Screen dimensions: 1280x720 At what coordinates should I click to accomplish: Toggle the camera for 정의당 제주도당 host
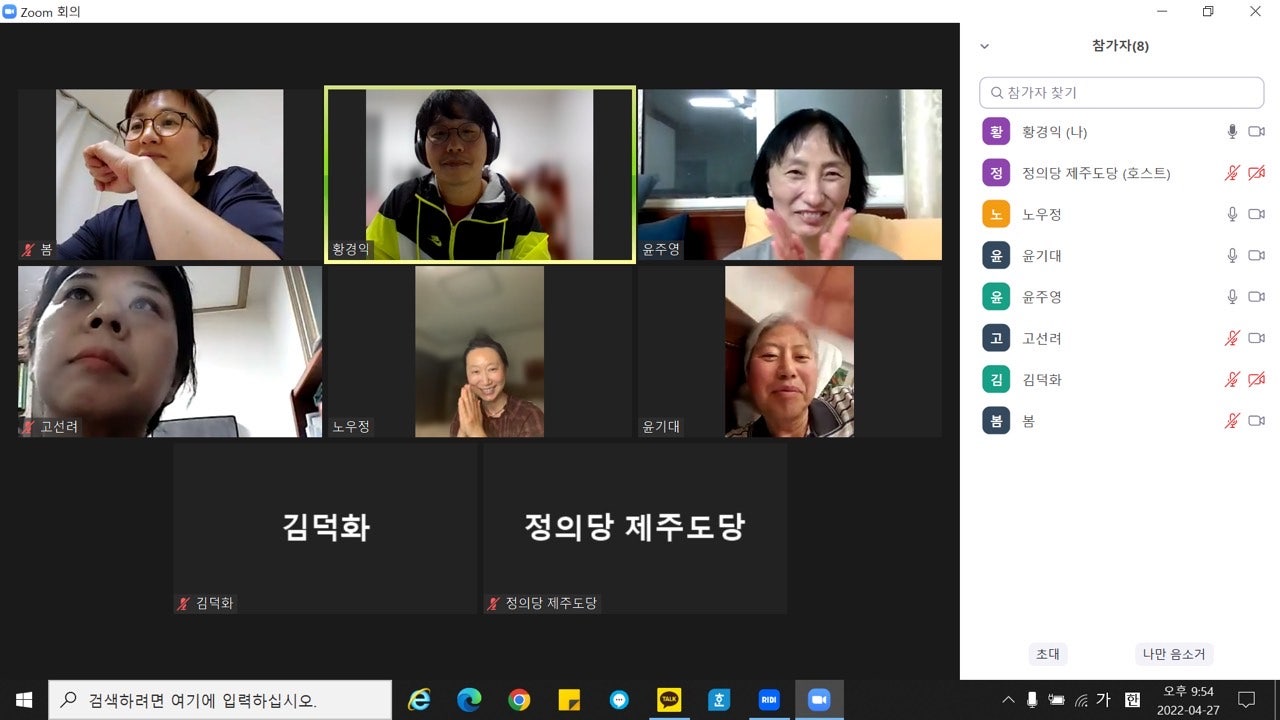[x=1257, y=173]
